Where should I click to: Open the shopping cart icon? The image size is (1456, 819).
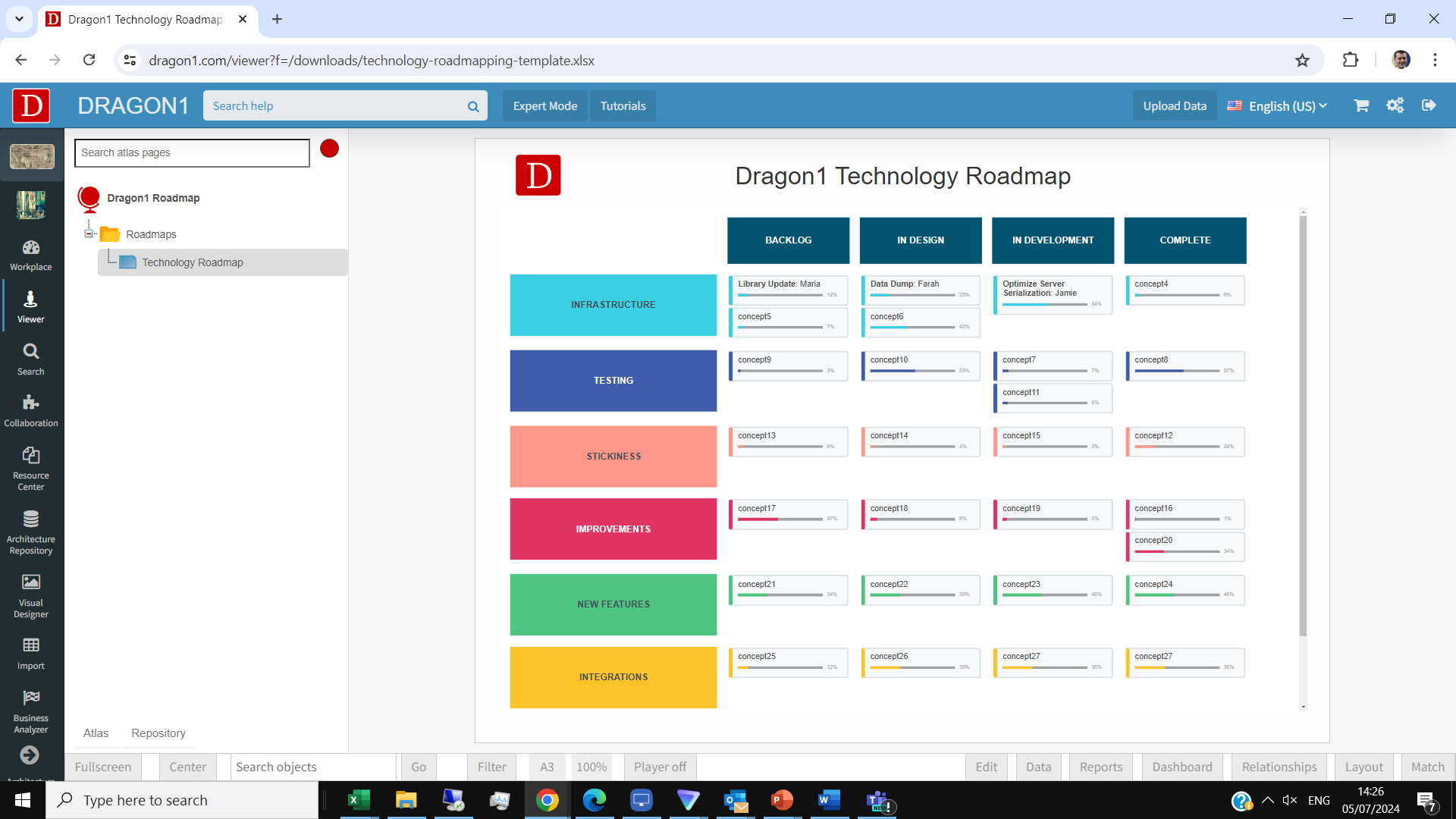tap(1361, 105)
